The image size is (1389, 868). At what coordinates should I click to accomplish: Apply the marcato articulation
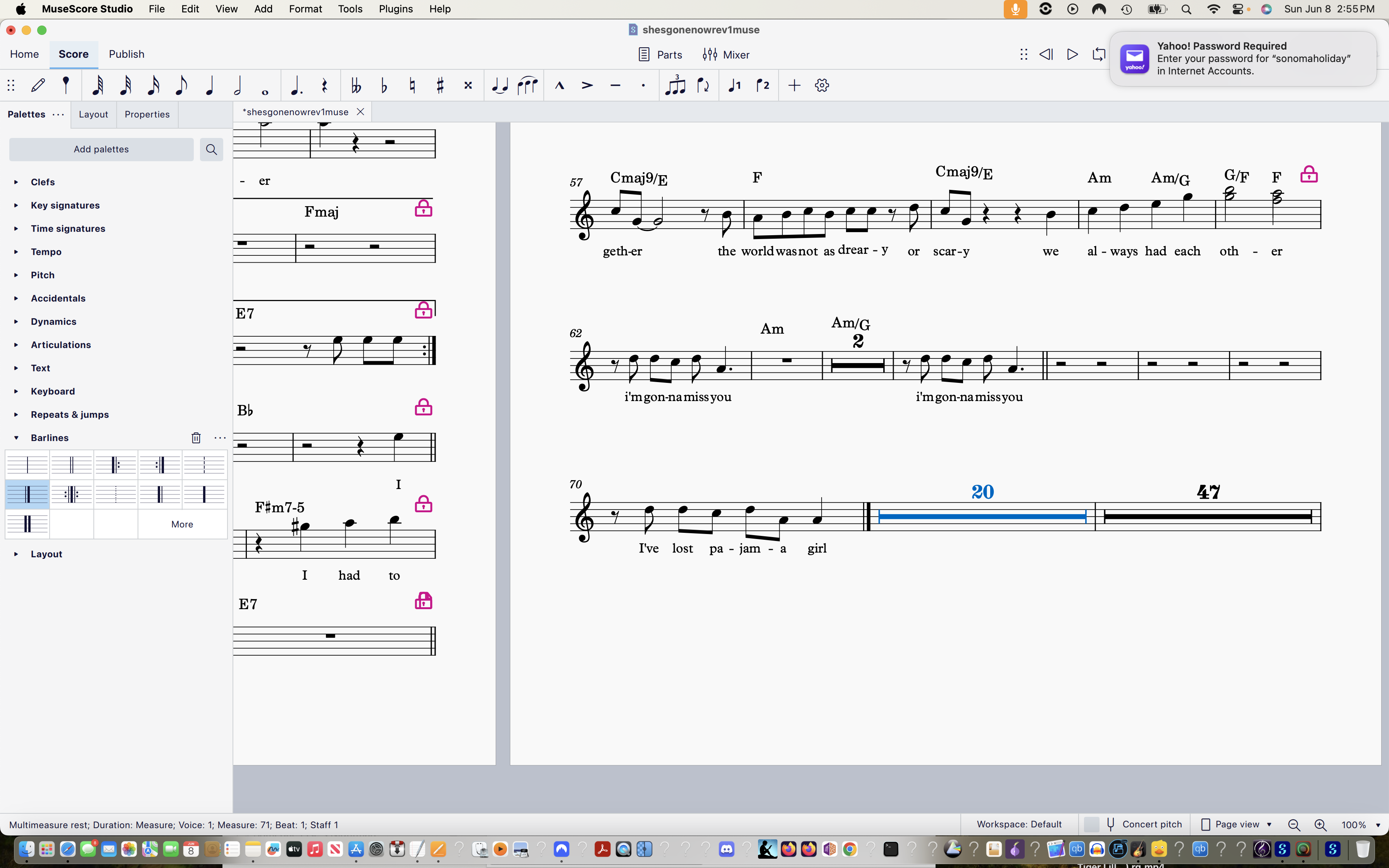[560, 86]
